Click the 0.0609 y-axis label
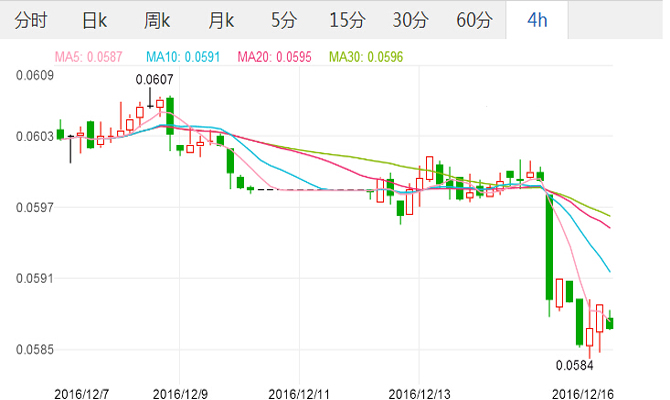This screenshot has width=670, height=400. click(35, 76)
